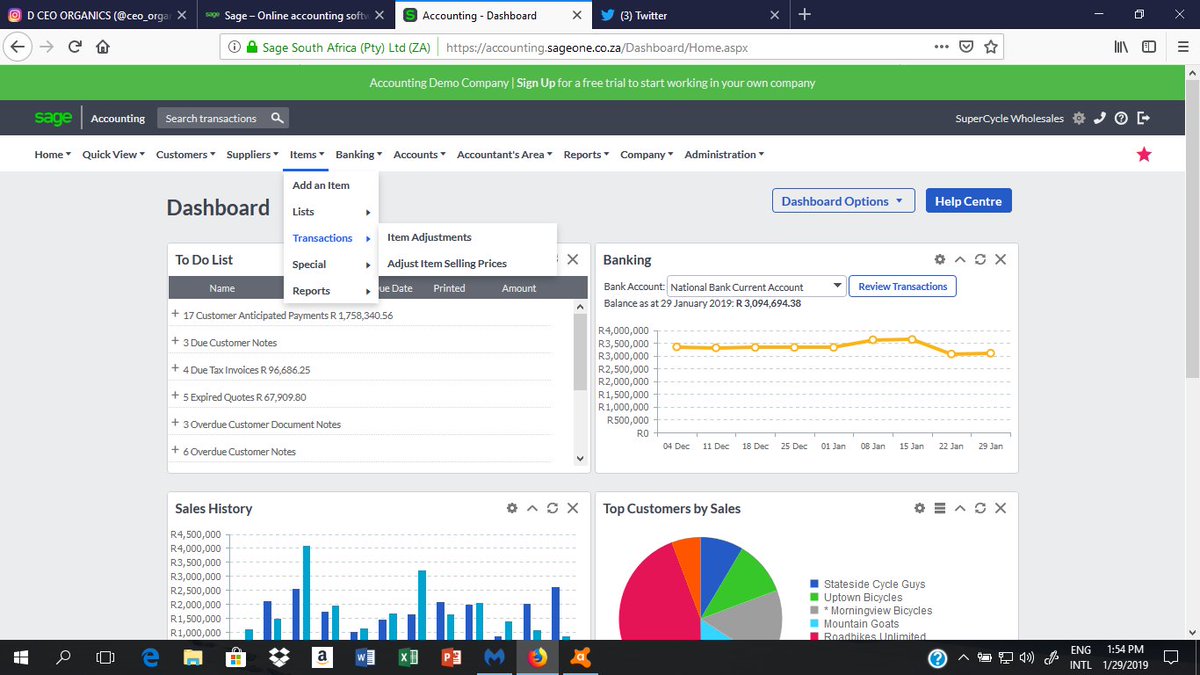Expand Lists submenu in Items menu
Screen dimensions: 1200x675
tap(331, 211)
